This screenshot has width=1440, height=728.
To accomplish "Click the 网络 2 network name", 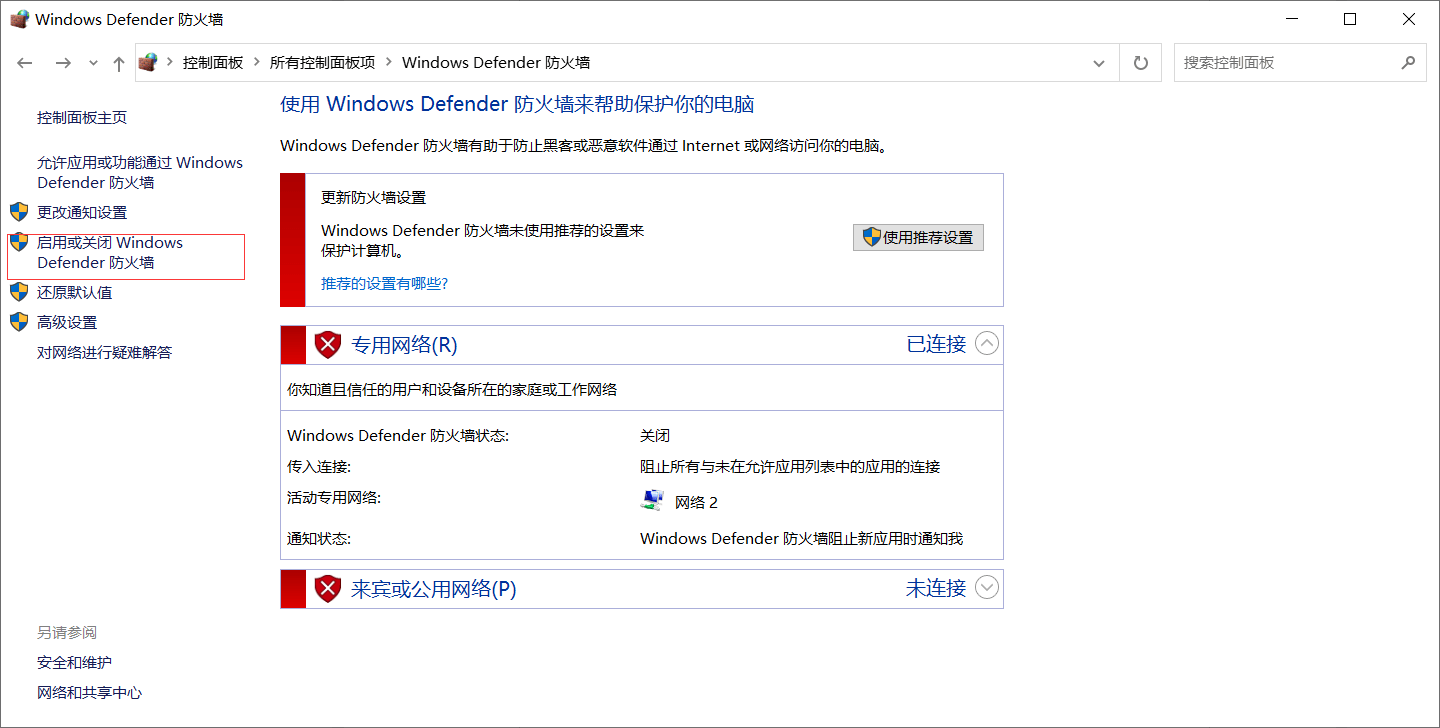I will point(697,502).
